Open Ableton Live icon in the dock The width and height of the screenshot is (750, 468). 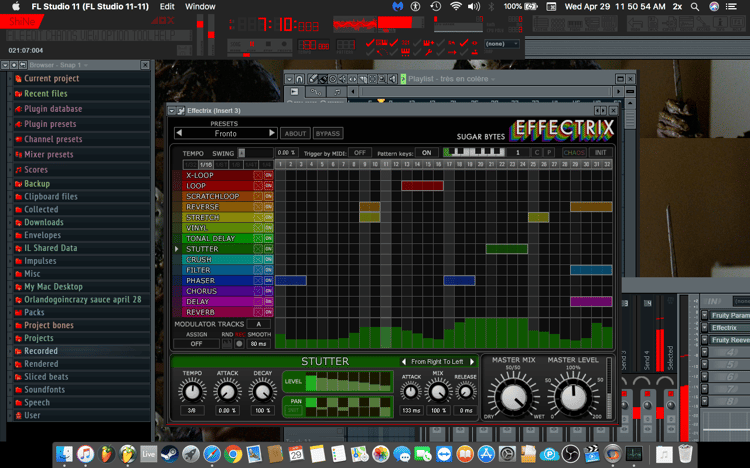click(x=148, y=454)
